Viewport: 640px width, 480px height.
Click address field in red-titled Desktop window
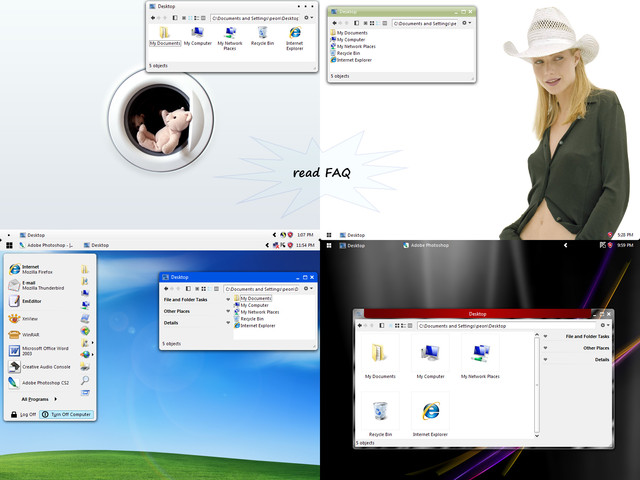coord(507,326)
